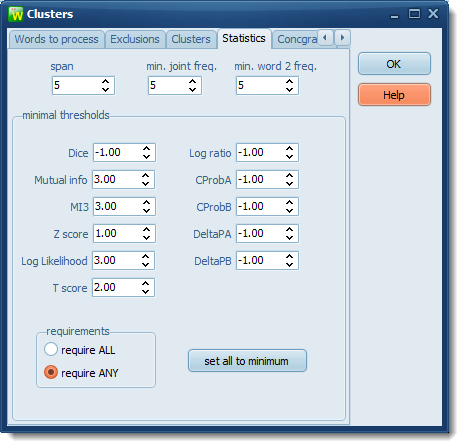Click set all to minimum button
Viewport: 464px width, 448px height.
(247, 361)
